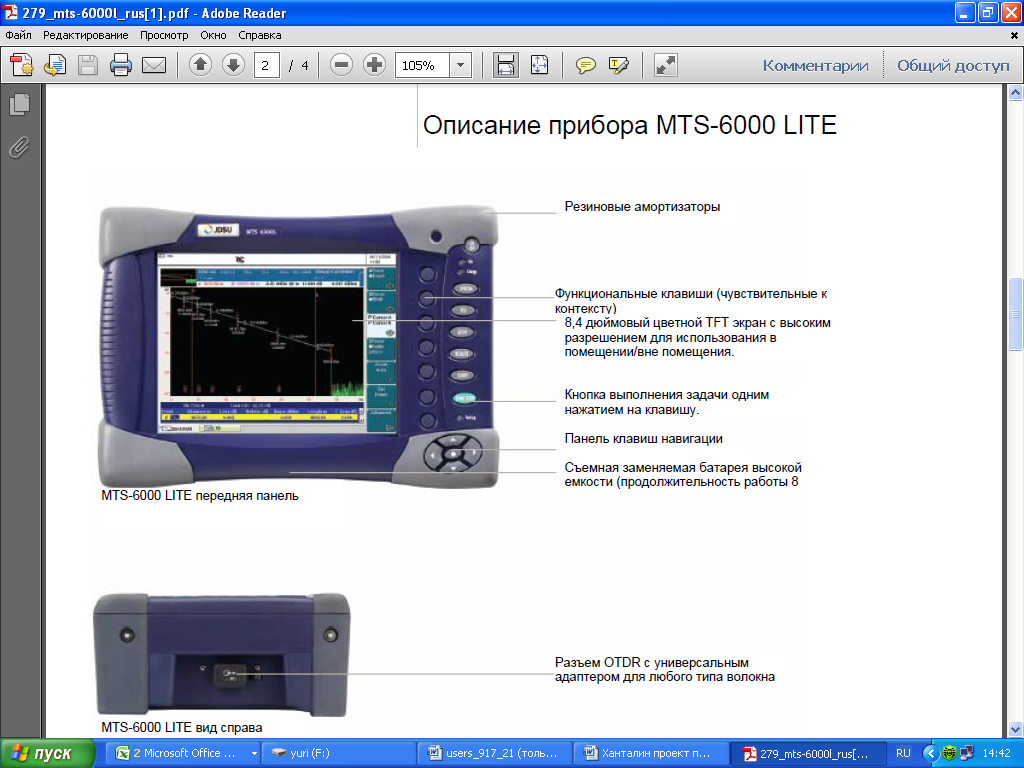This screenshot has height=768, width=1024.
Task: Open the Окно menu
Action: point(213,35)
